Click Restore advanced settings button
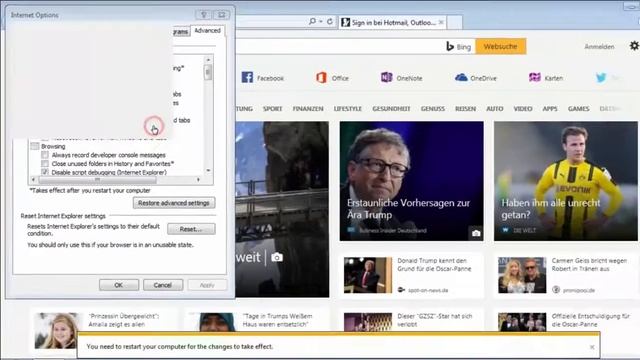 (x=174, y=203)
